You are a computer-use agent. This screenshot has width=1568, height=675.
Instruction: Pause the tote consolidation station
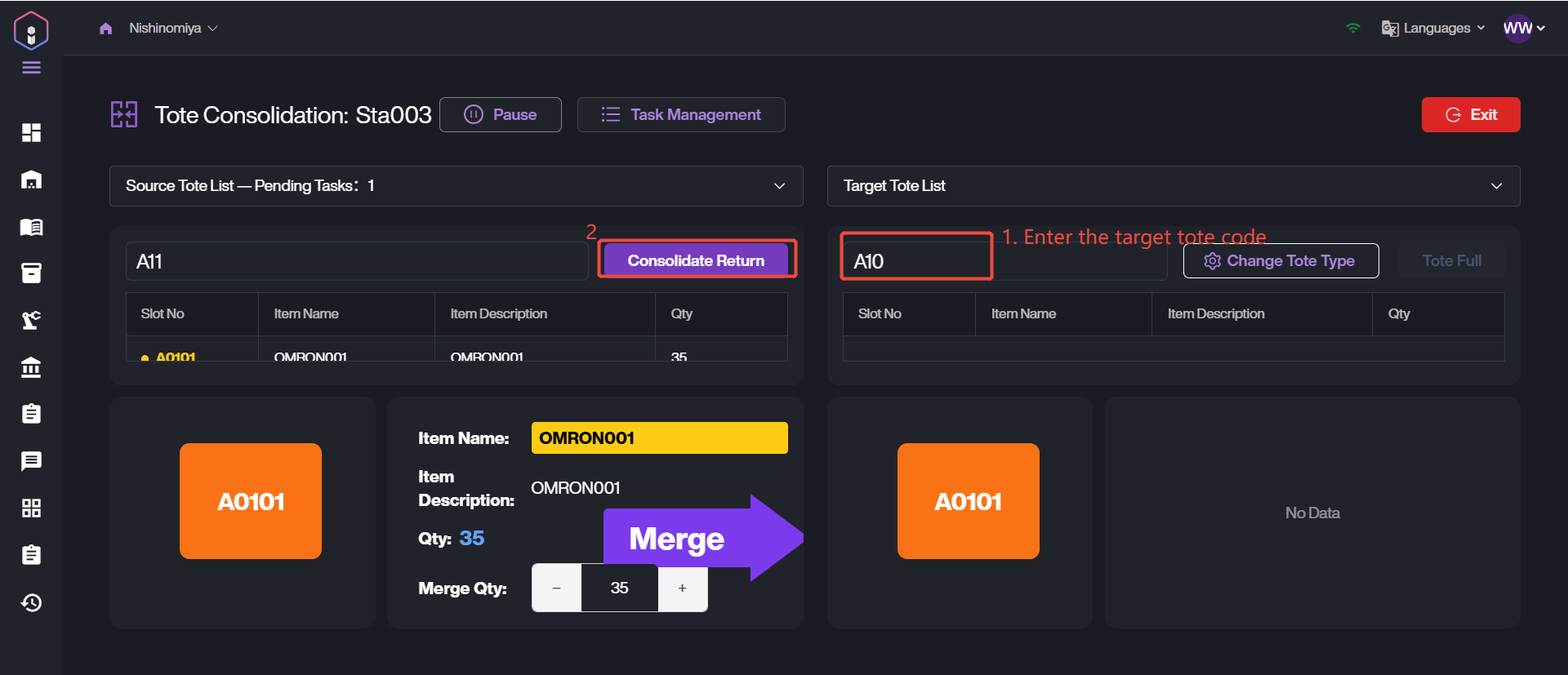(x=501, y=115)
